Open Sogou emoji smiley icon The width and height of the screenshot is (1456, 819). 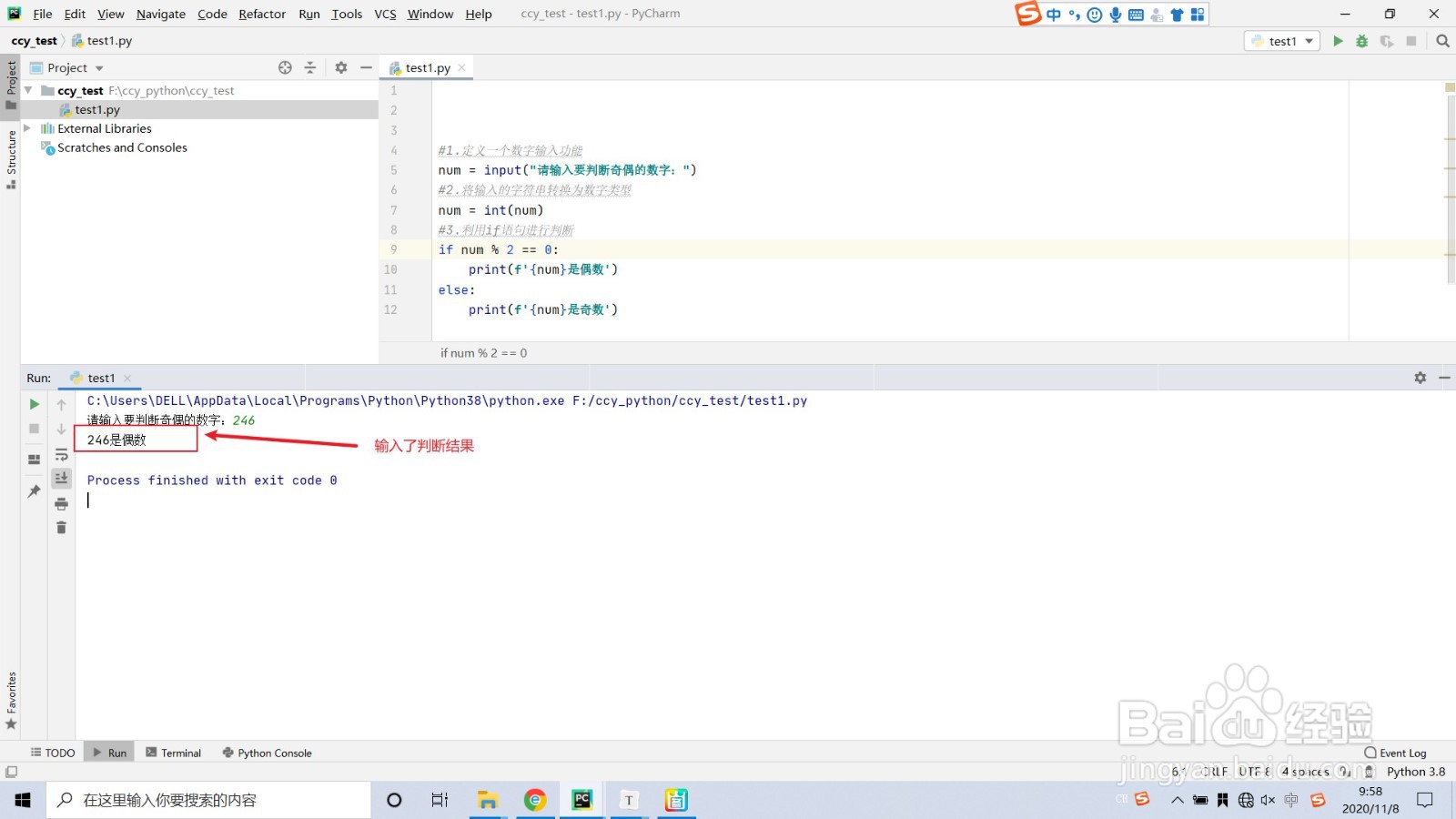pos(1095,15)
